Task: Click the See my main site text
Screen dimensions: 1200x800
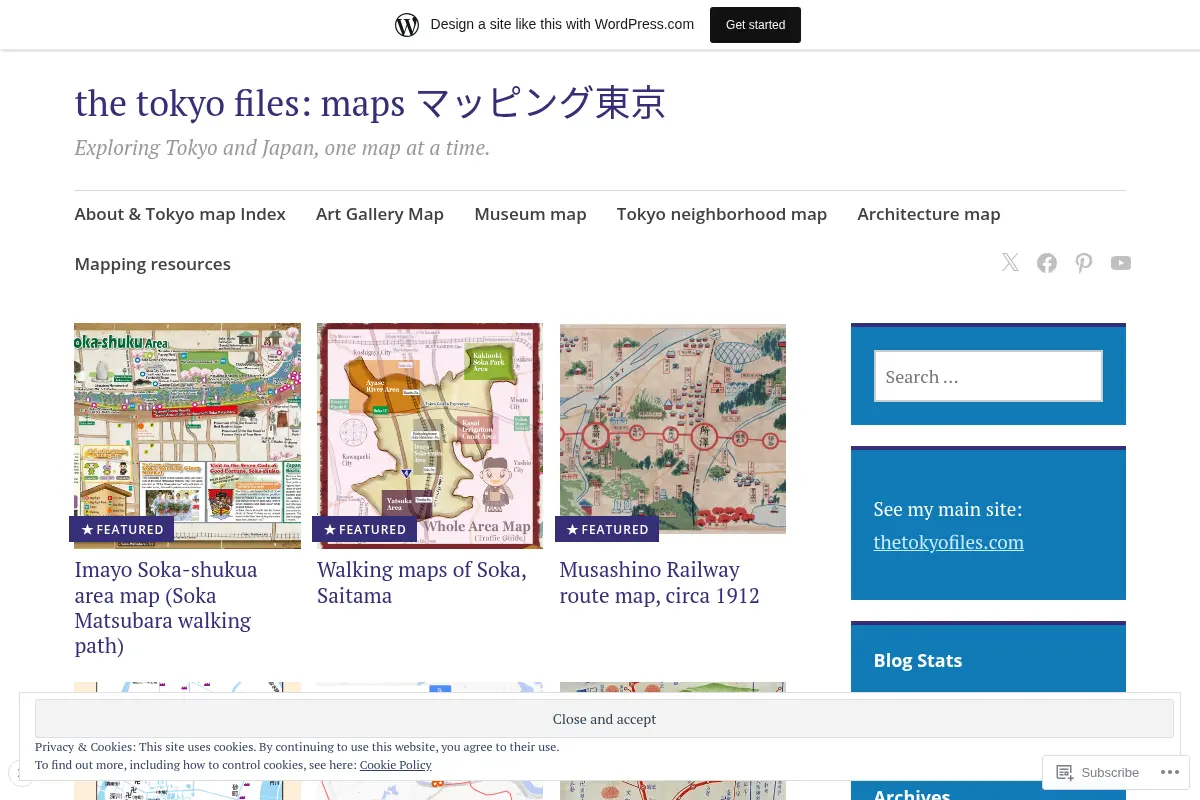Action: (948, 509)
